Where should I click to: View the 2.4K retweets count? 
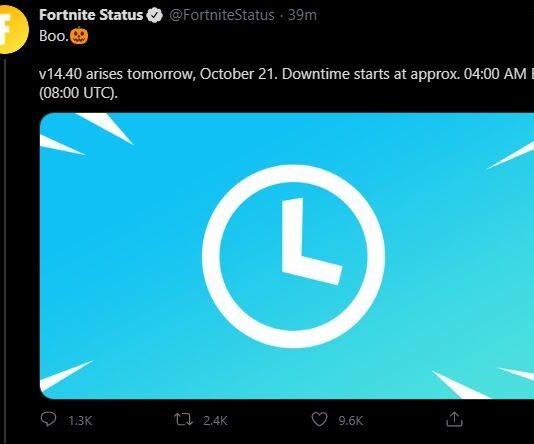[x=215, y=421]
